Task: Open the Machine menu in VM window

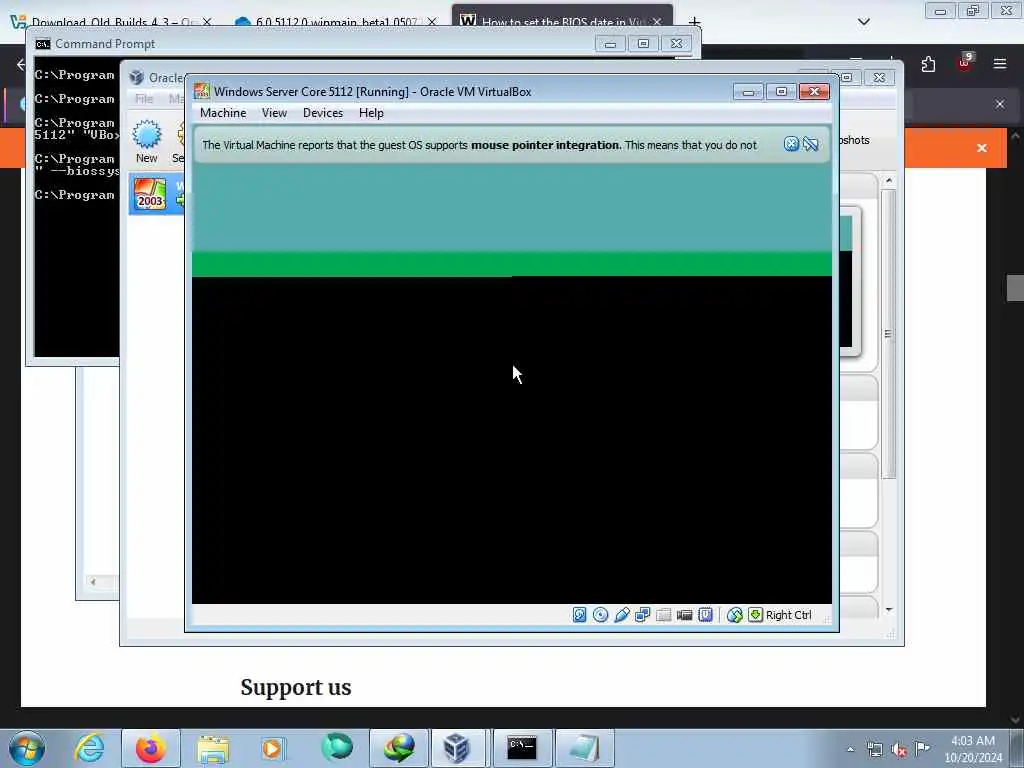Action: point(223,113)
